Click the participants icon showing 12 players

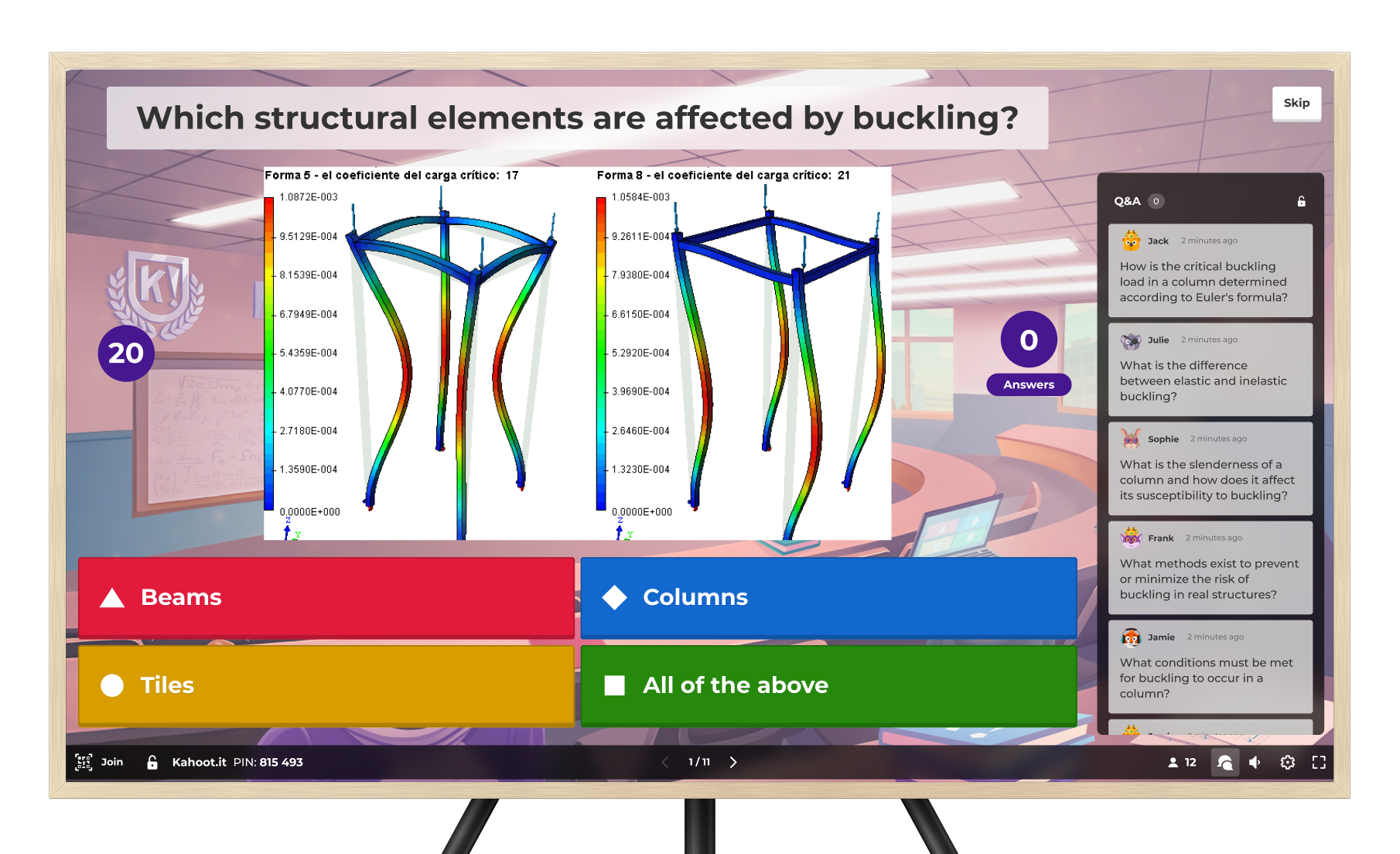[1181, 762]
